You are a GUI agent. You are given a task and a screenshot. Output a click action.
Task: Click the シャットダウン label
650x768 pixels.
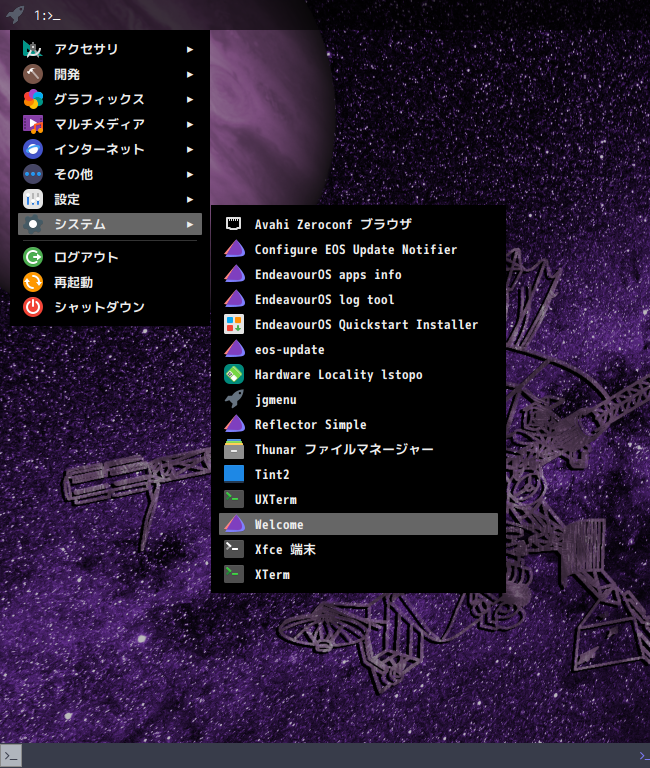pos(99,307)
